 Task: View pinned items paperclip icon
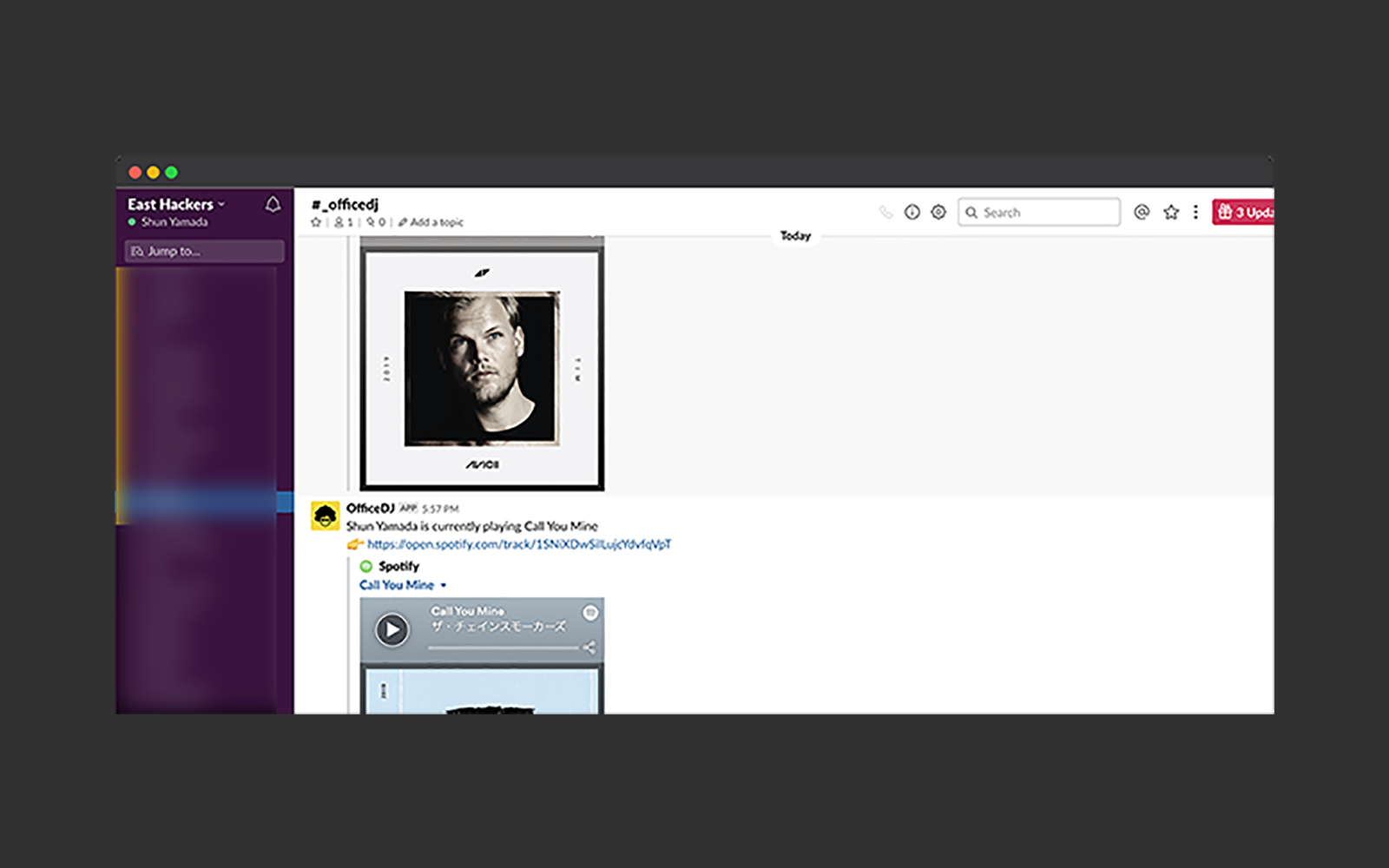(x=370, y=221)
